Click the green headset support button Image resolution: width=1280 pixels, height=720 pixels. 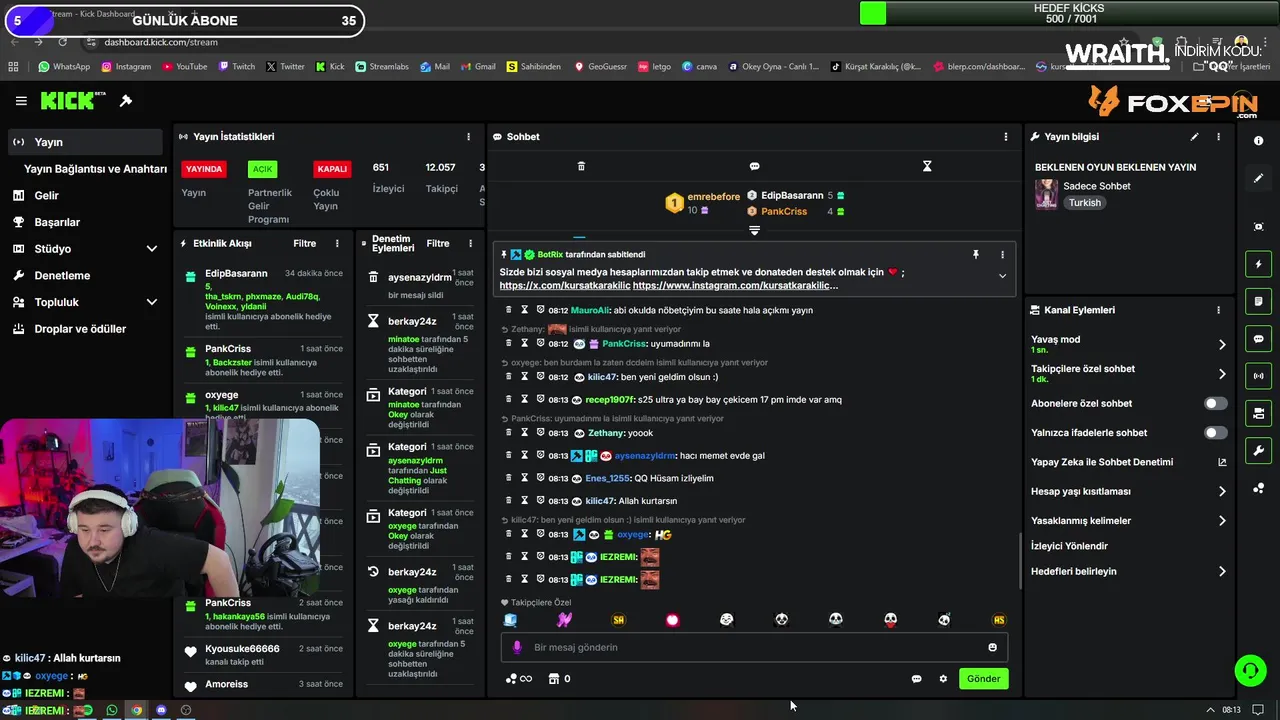tap(1250, 670)
